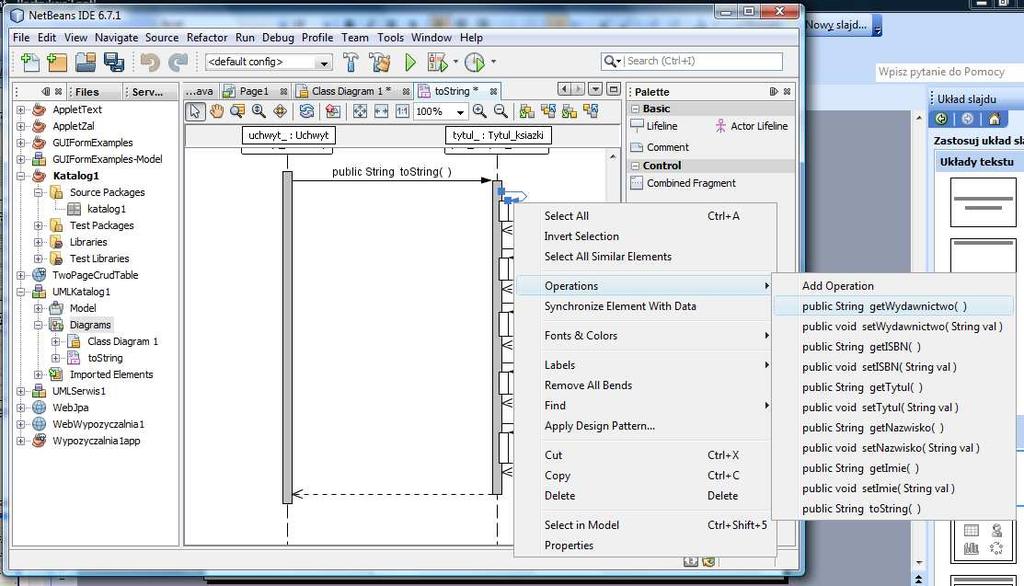
Task: Run the main project with green arrow
Action: (x=410, y=62)
